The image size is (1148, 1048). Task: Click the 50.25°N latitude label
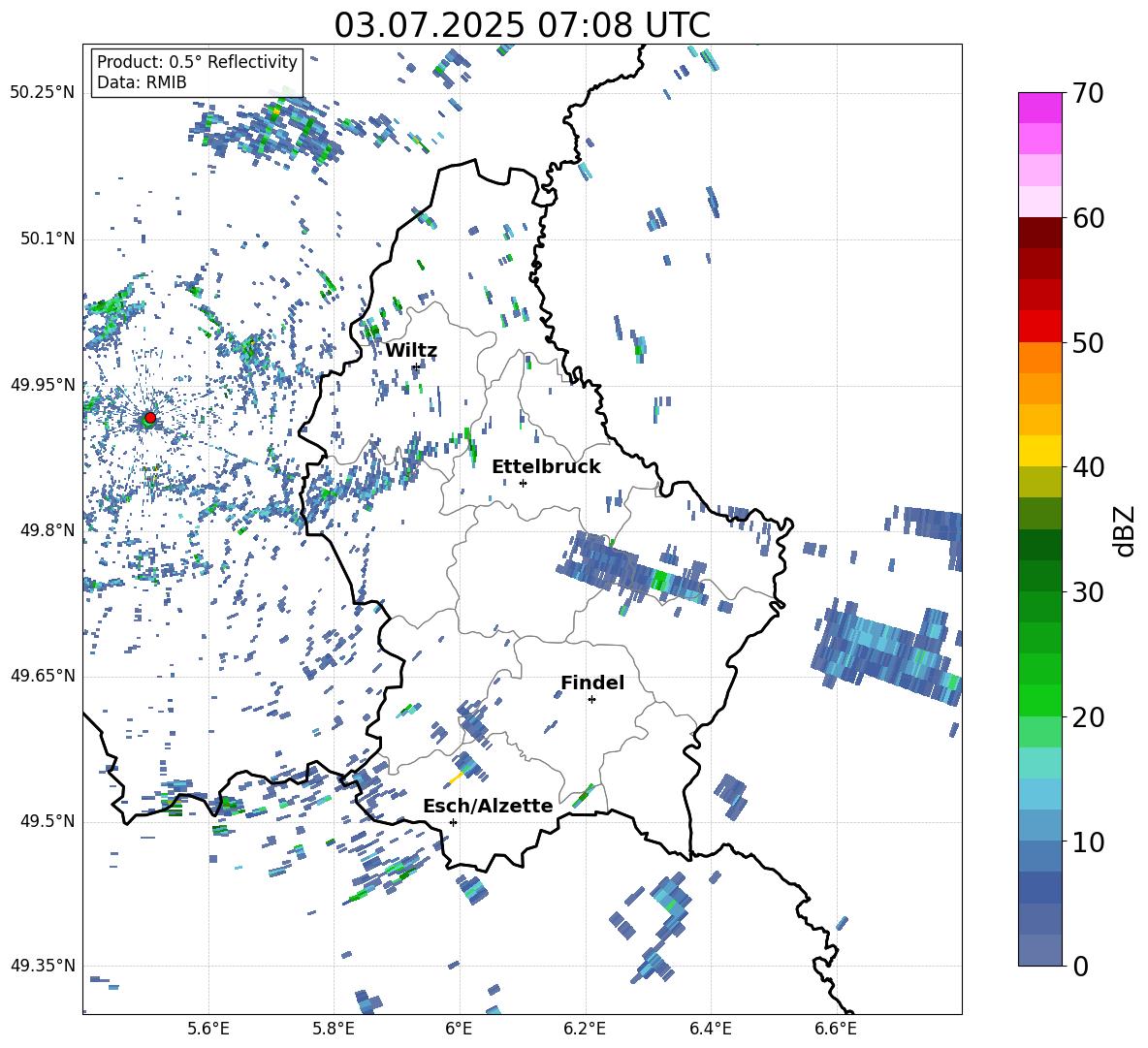pos(43,93)
